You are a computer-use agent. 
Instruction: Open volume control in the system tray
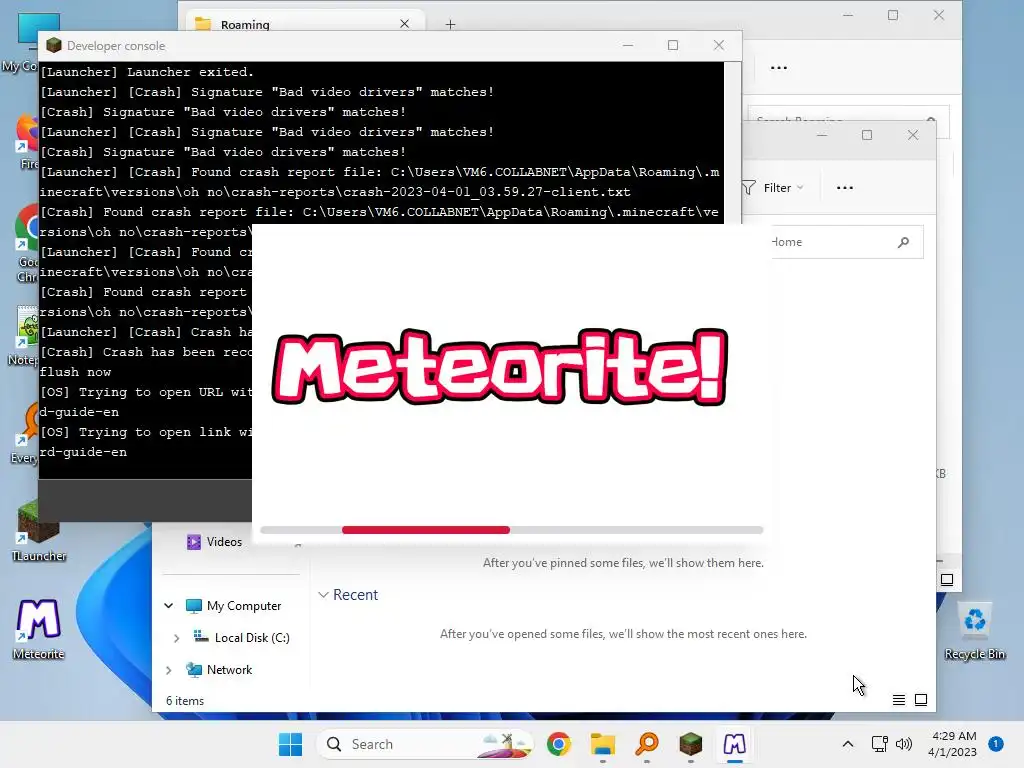click(x=904, y=744)
